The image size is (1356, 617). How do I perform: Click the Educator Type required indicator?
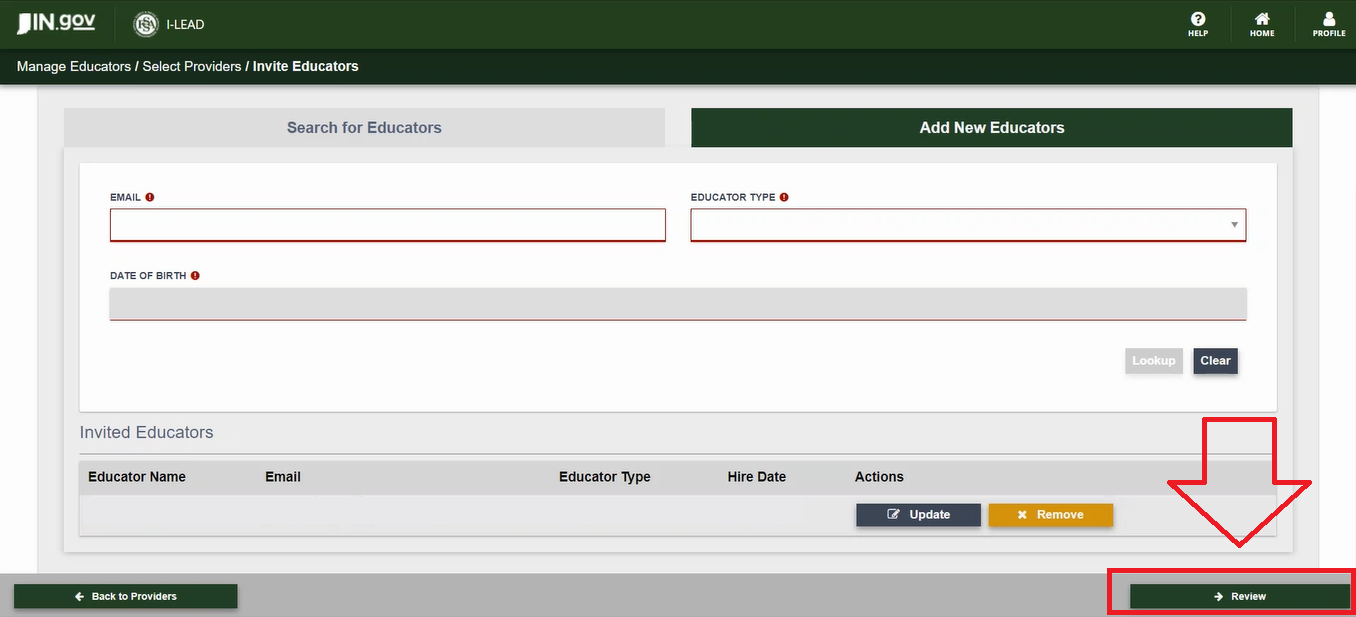(784, 197)
